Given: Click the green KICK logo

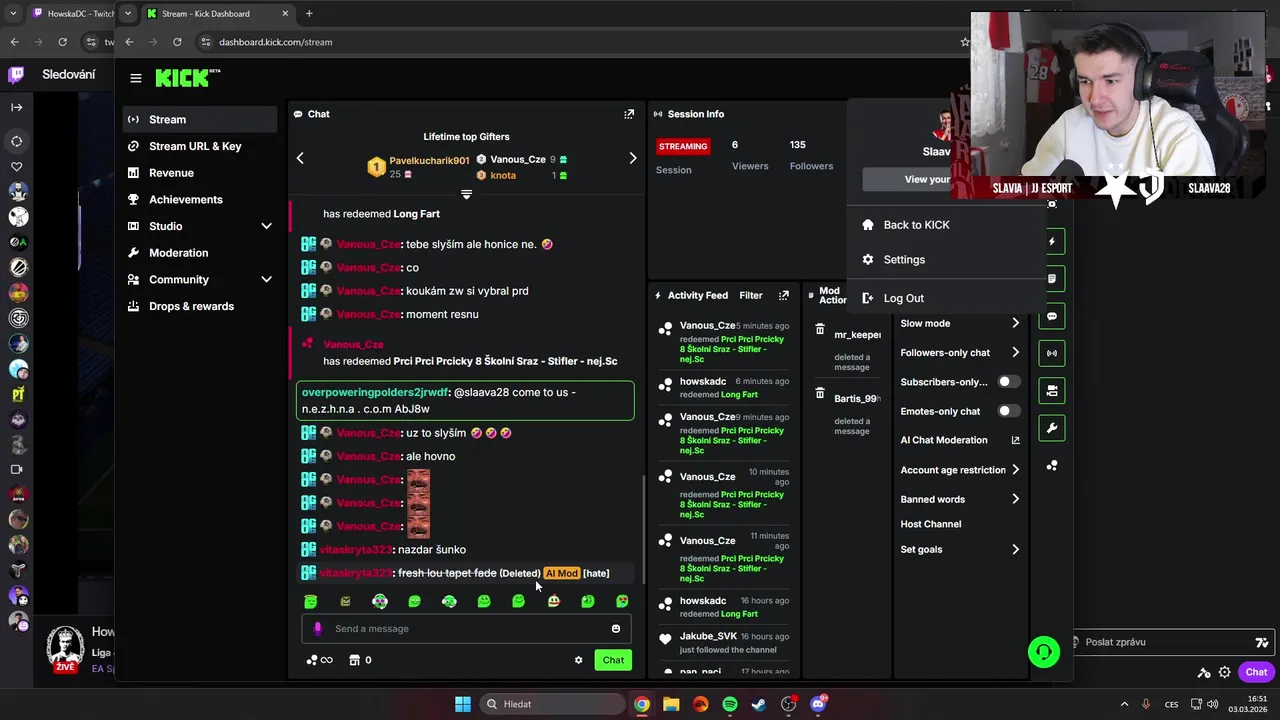Looking at the screenshot, I should [187, 78].
